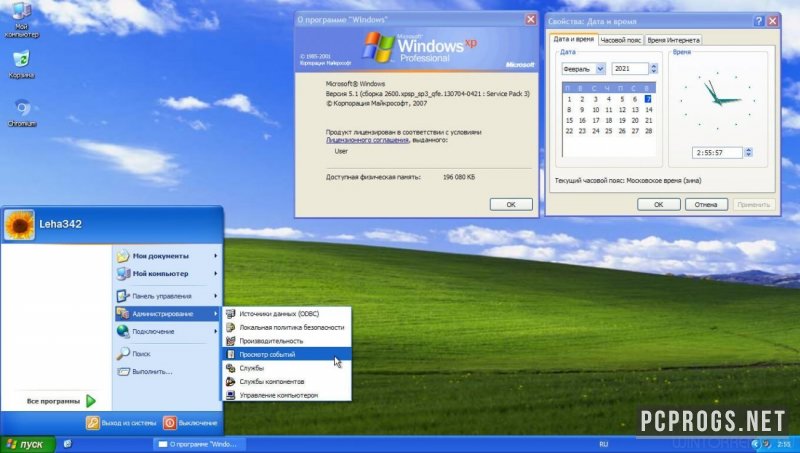Open Службы submenu item
This screenshot has height=453, width=800.
(x=287, y=368)
